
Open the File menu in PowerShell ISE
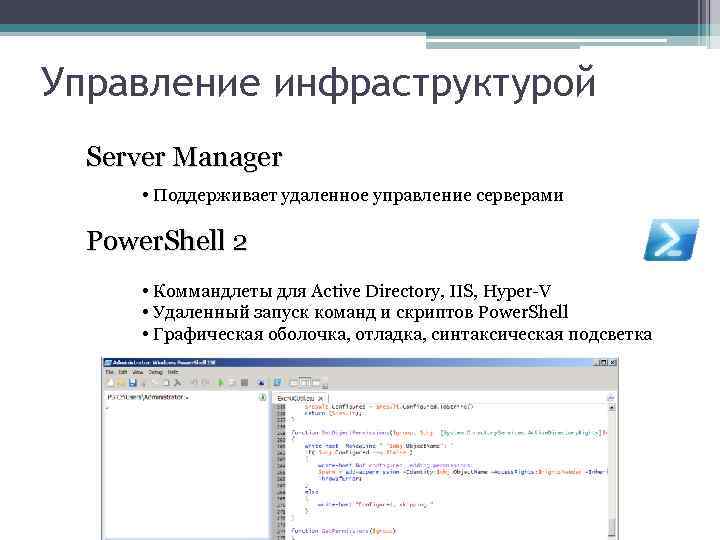click(109, 372)
